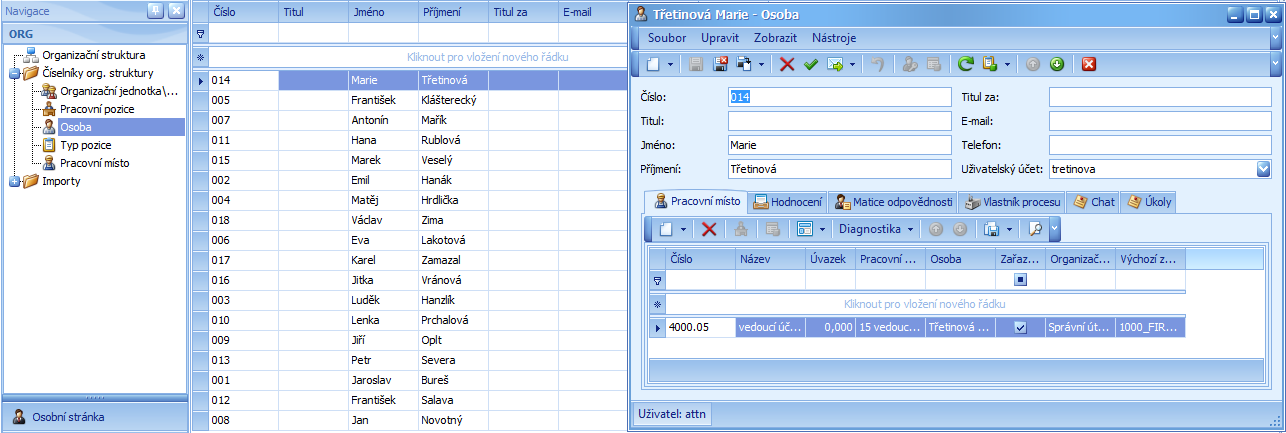
Task: Click the grayed-out undo icon in main toolbar
Action: pyautogui.click(x=877, y=64)
